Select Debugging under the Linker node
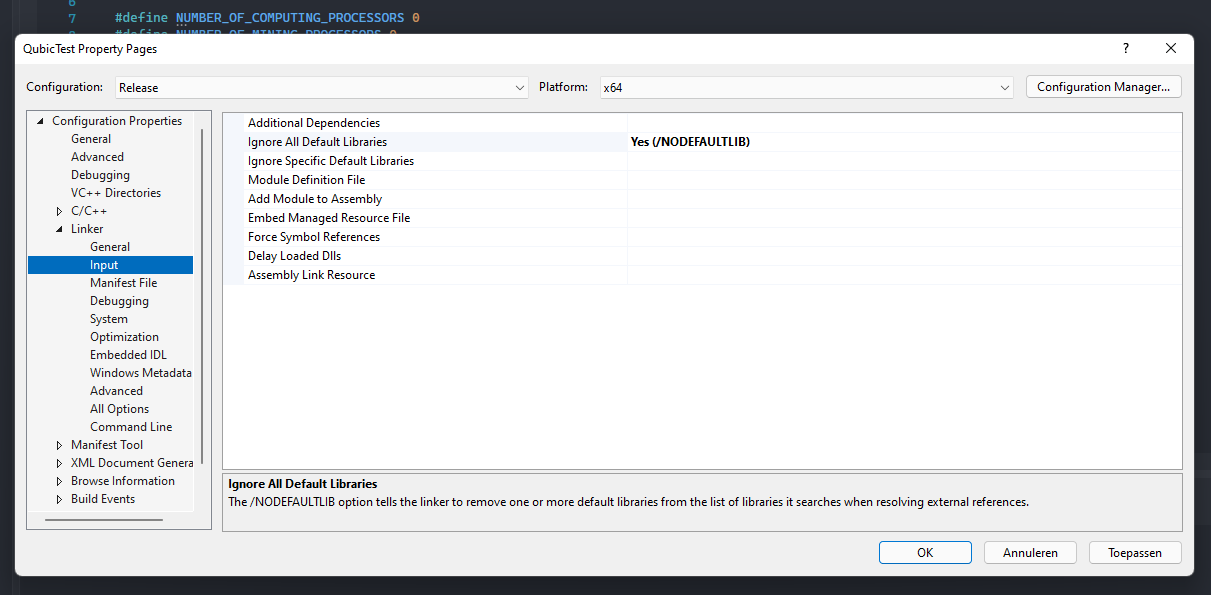Viewport: 1211px width, 595px height. pos(119,301)
